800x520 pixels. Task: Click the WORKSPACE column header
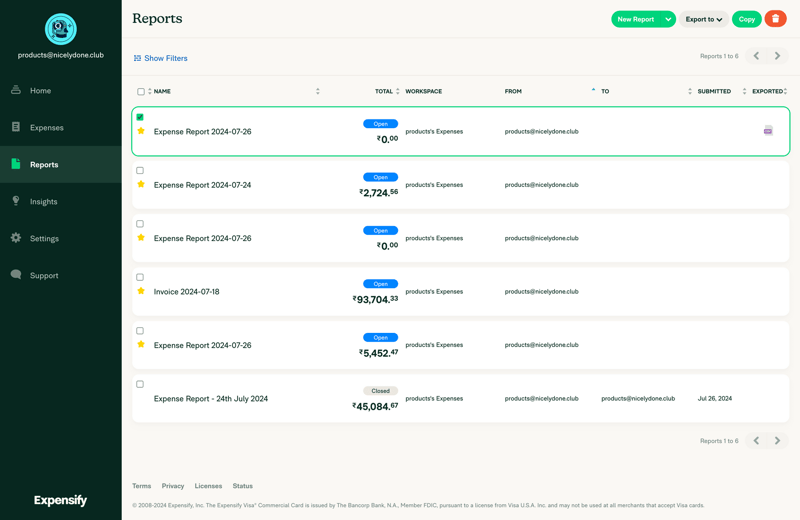point(423,91)
